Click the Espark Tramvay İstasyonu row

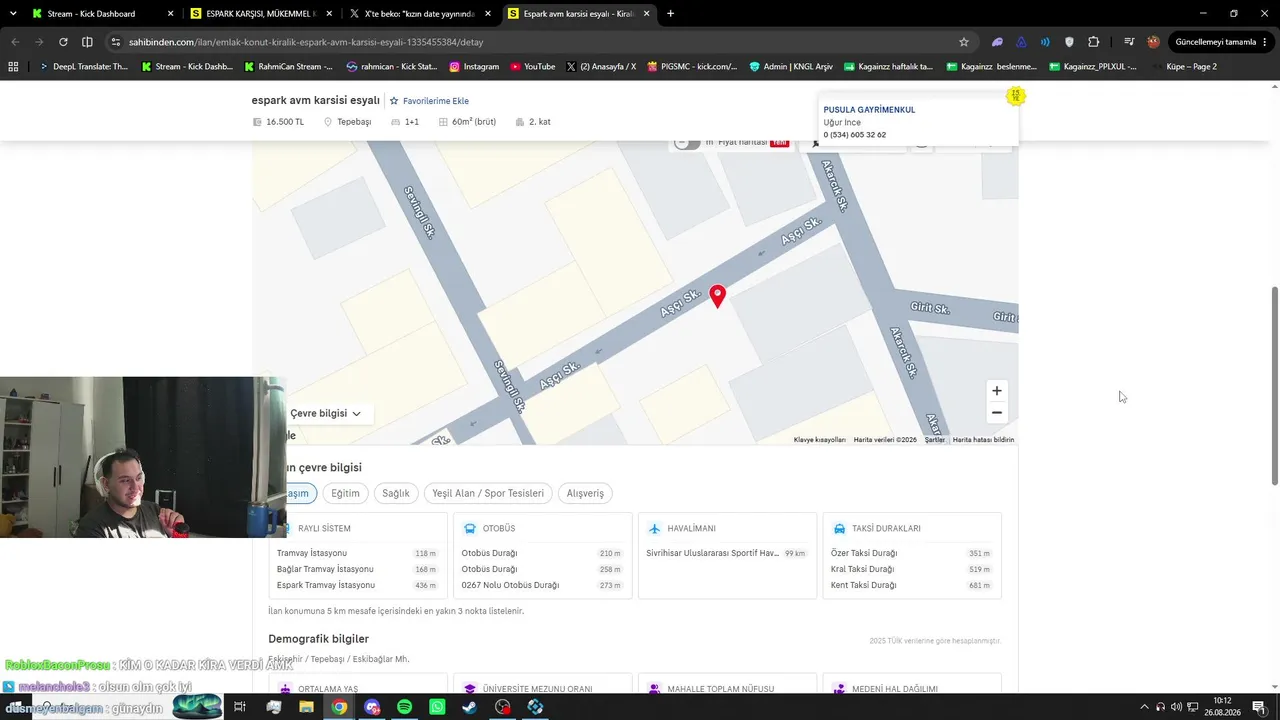(357, 585)
